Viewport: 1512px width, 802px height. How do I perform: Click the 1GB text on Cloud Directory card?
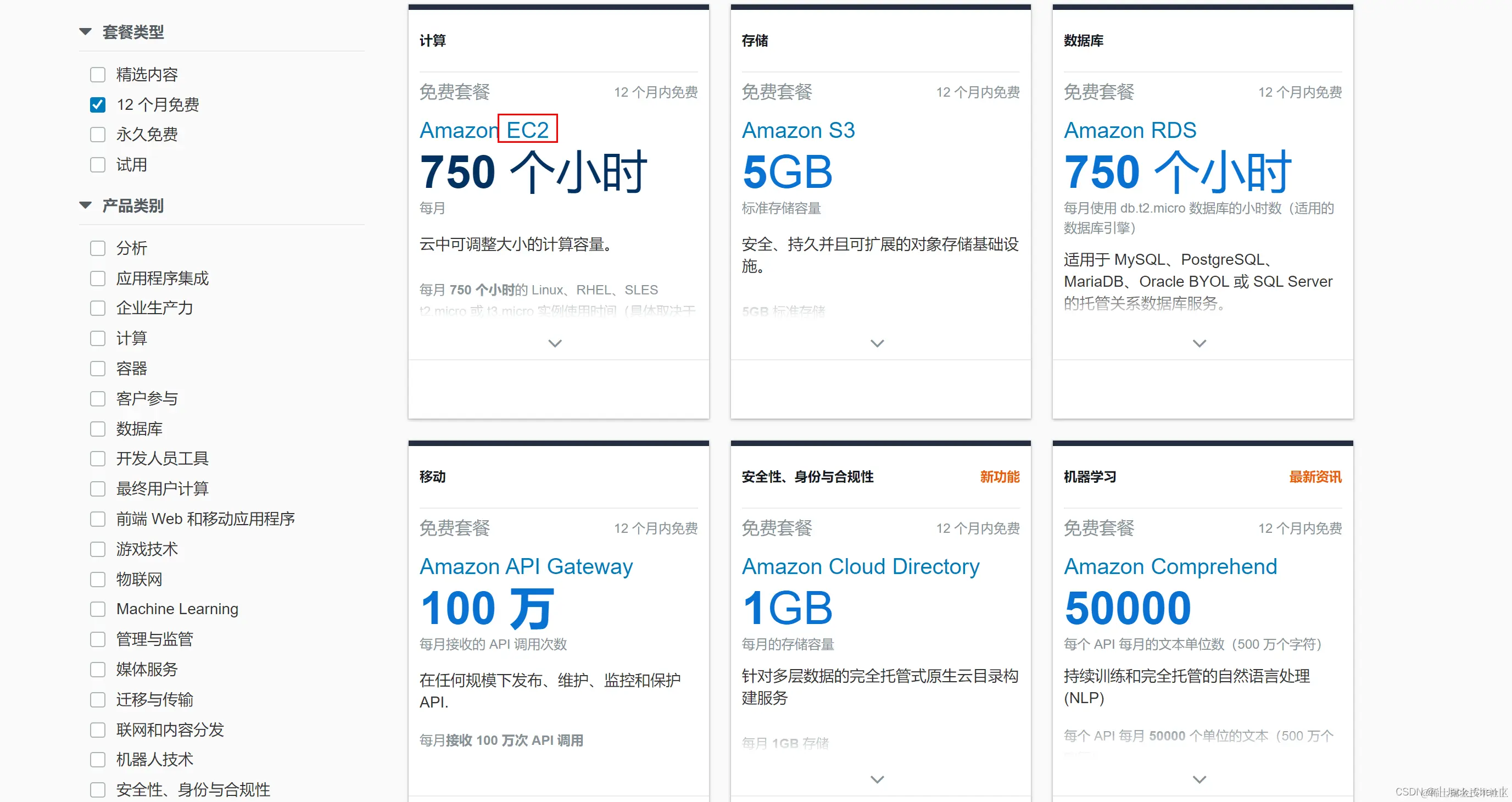click(x=787, y=608)
